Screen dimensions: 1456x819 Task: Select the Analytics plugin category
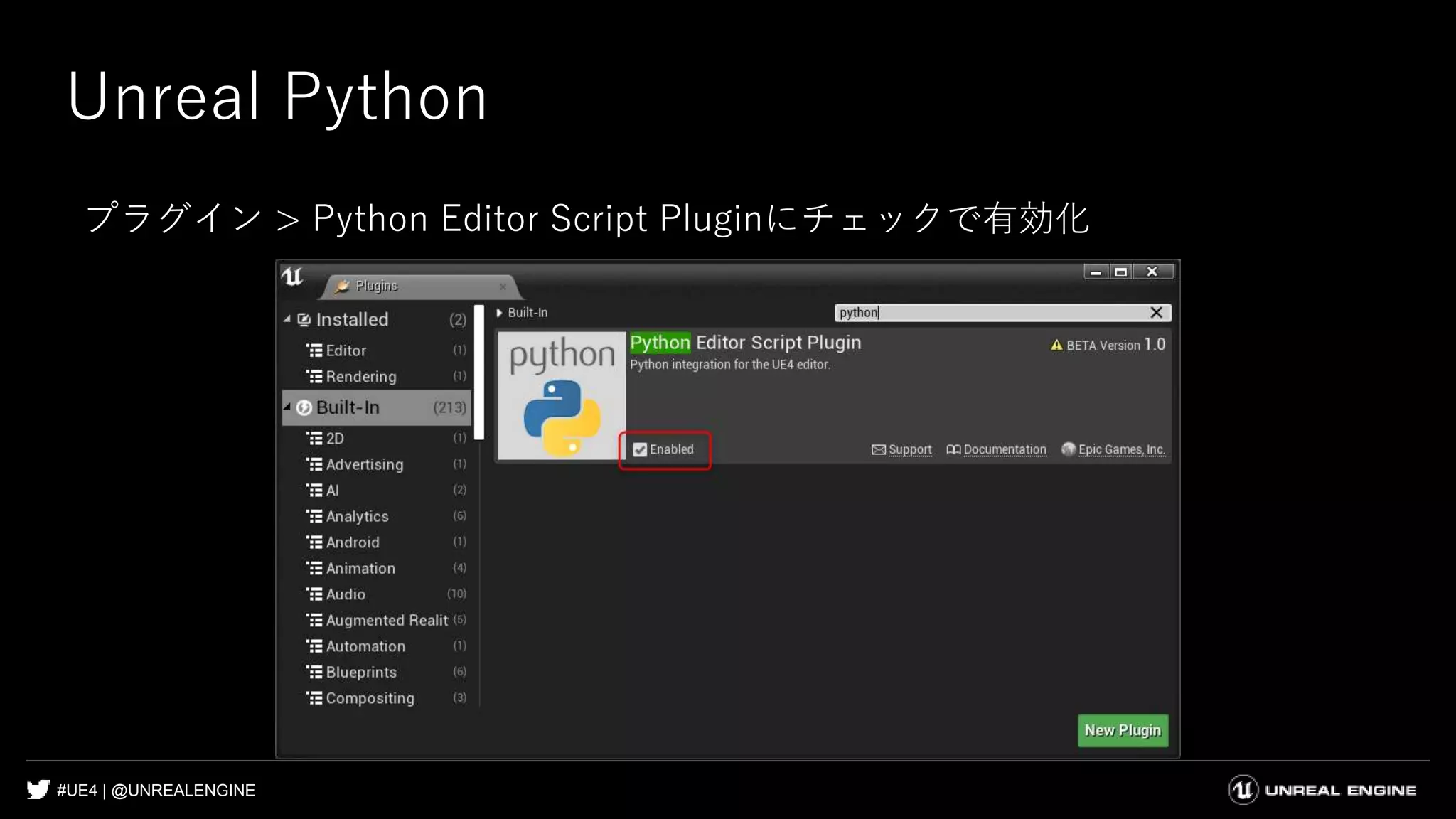[x=386, y=516]
